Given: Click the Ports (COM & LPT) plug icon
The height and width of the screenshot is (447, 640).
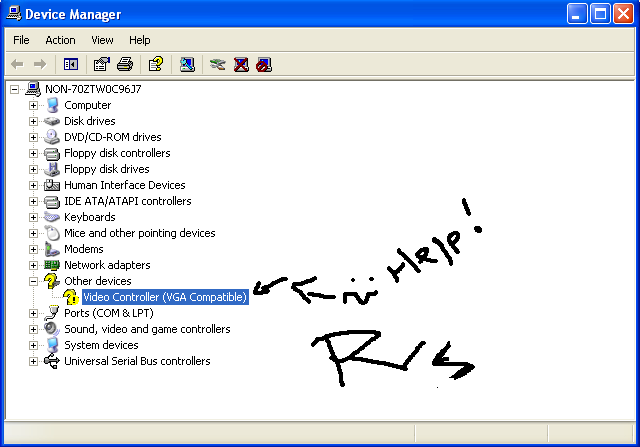Looking at the screenshot, I should [52, 313].
